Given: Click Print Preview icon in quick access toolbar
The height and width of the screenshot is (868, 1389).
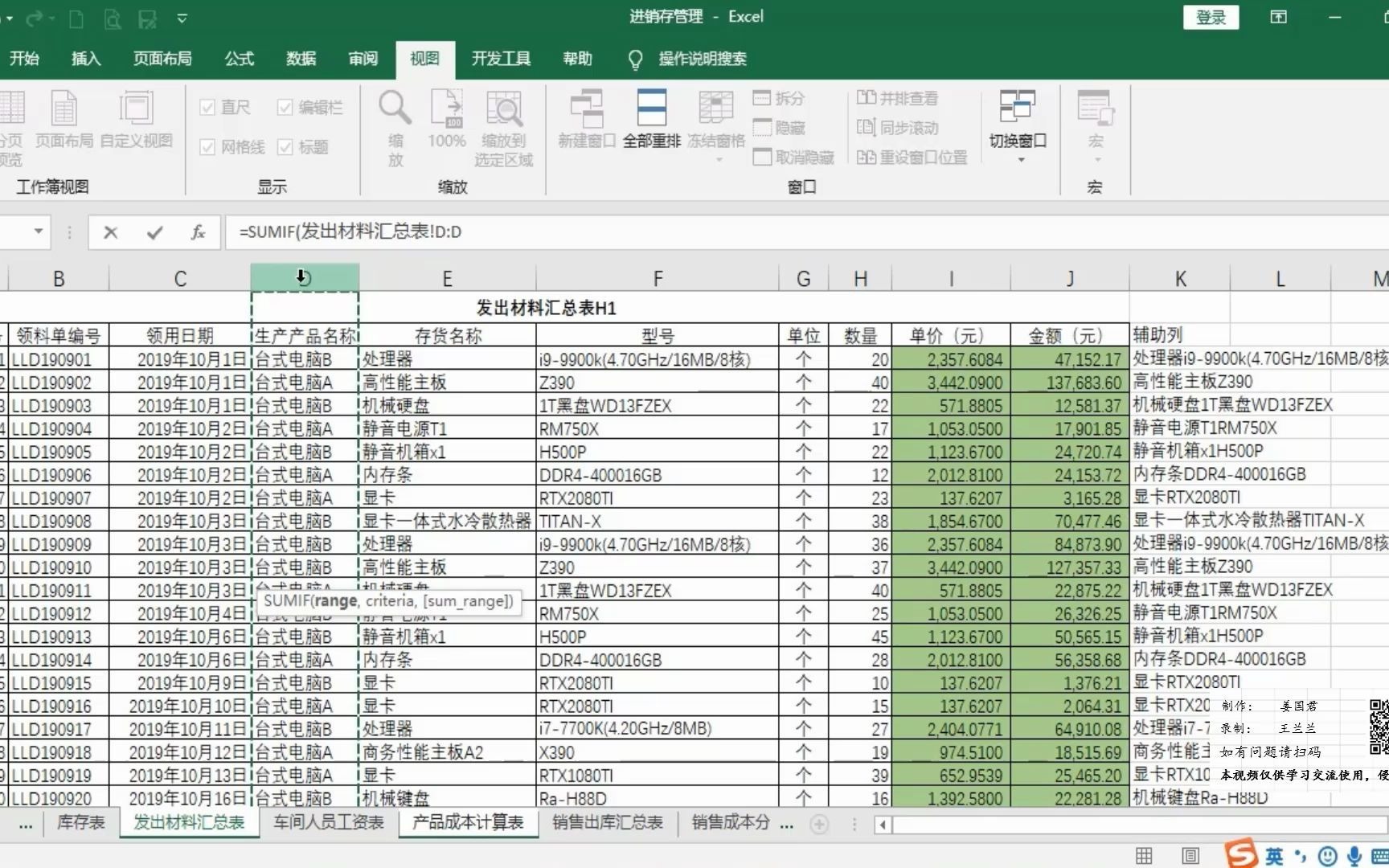Looking at the screenshot, I should (113, 18).
